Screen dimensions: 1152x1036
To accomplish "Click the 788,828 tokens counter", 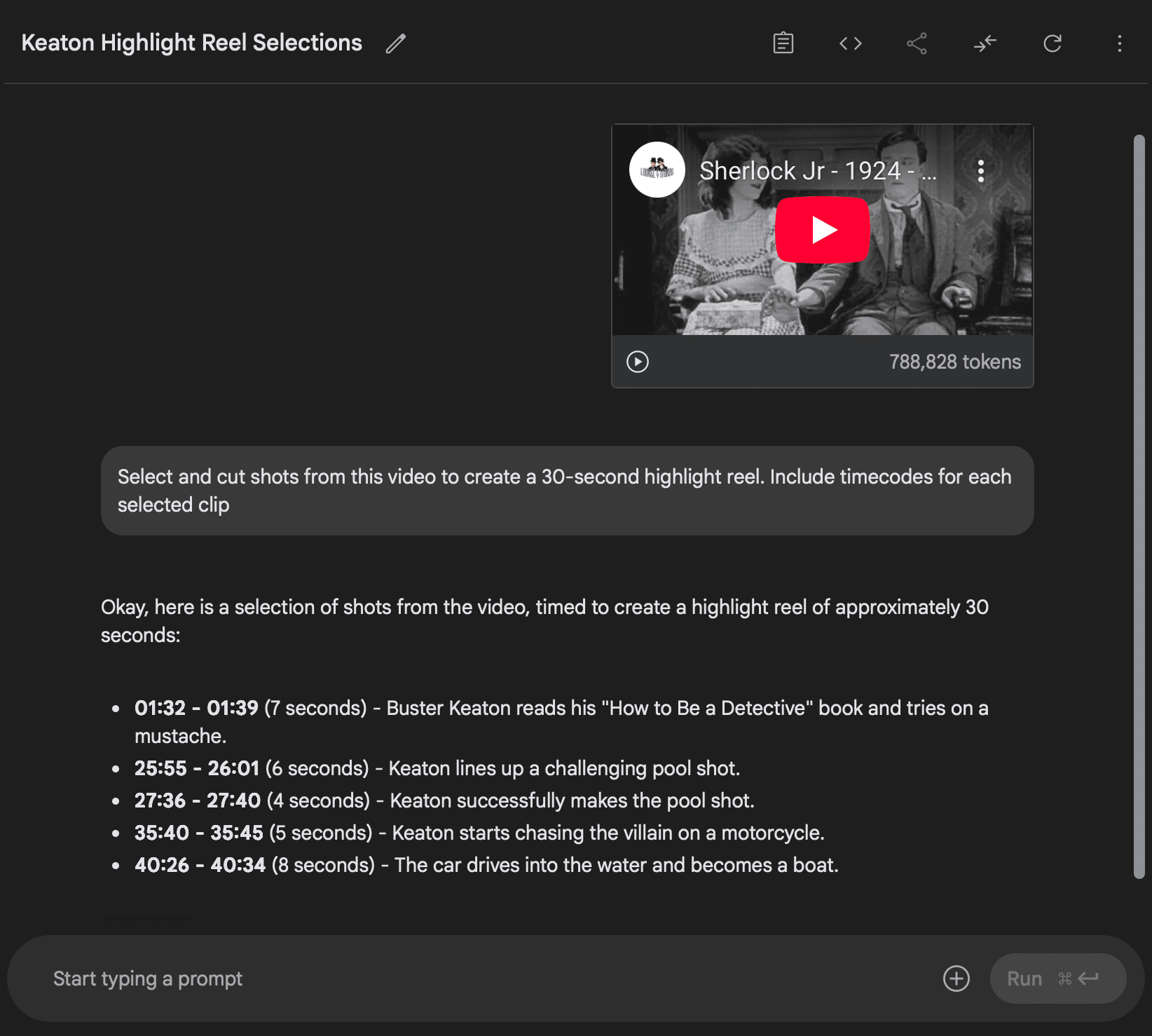I will point(954,362).
